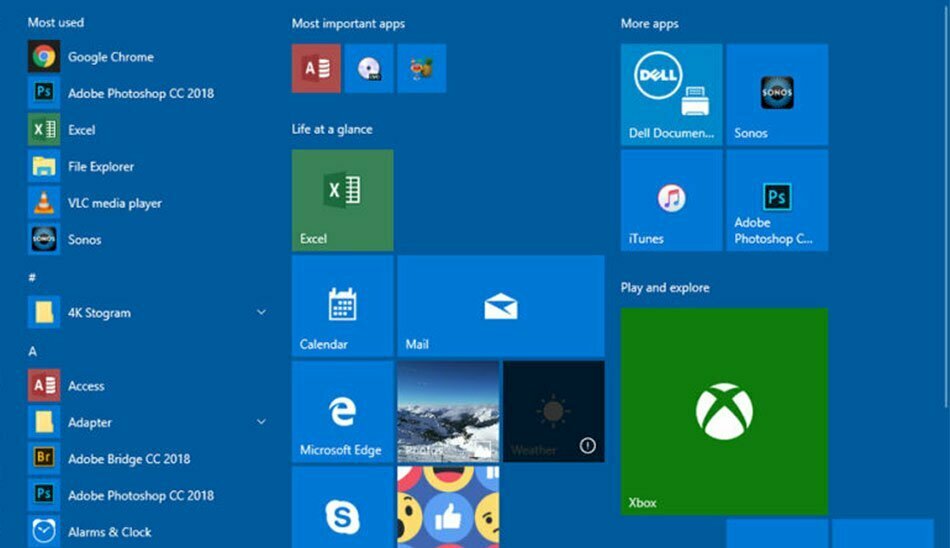Open the Microsoft Edge tile
The image size is (950, 548).
(x=342, y=412)
